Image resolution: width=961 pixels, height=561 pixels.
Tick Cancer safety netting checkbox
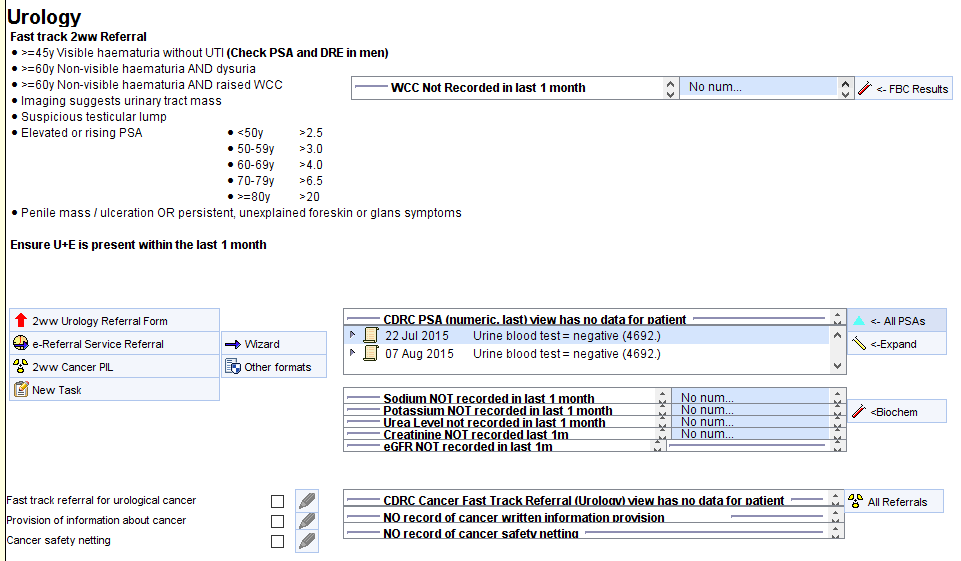click(x=278, y=541)
